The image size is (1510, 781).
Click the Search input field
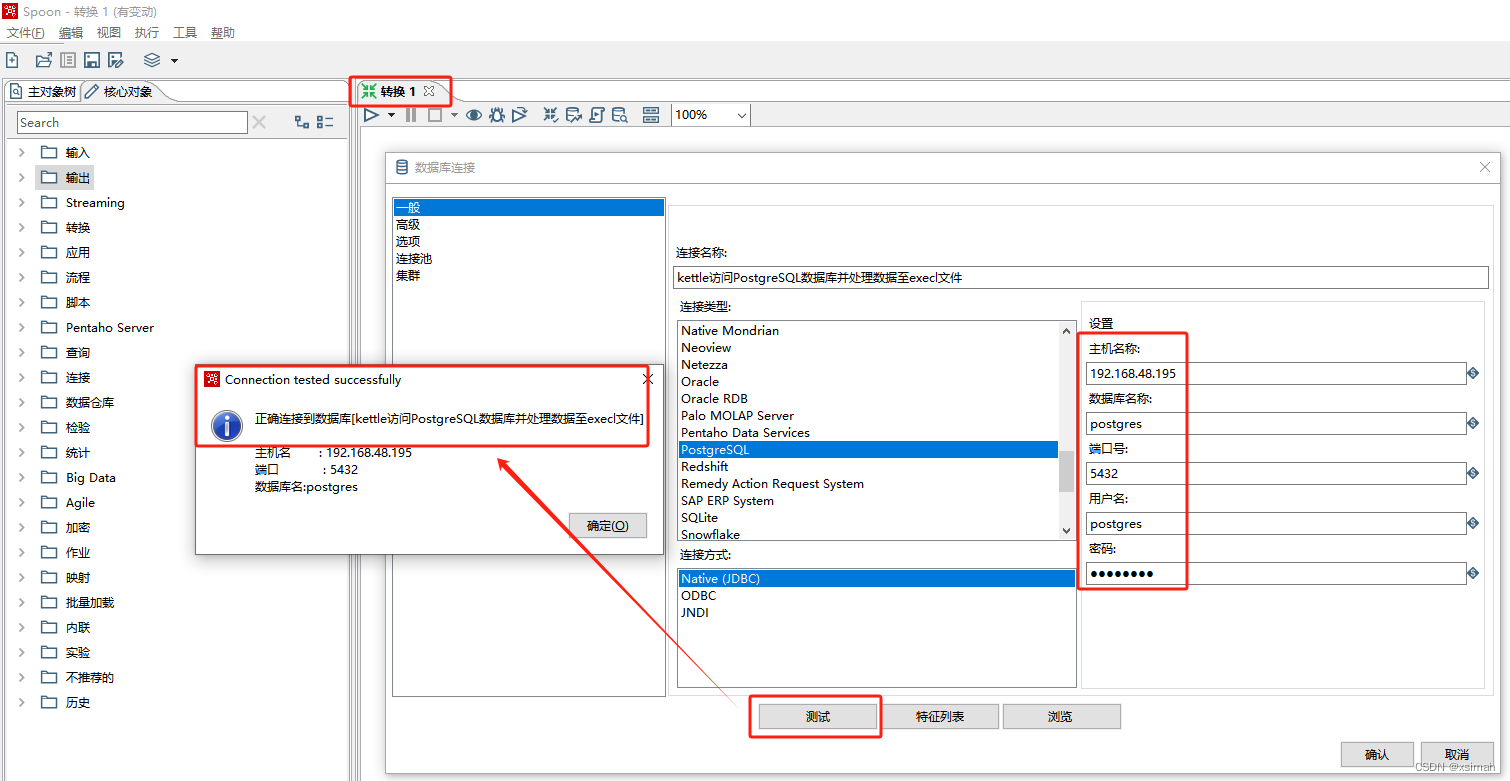(130, 122)
